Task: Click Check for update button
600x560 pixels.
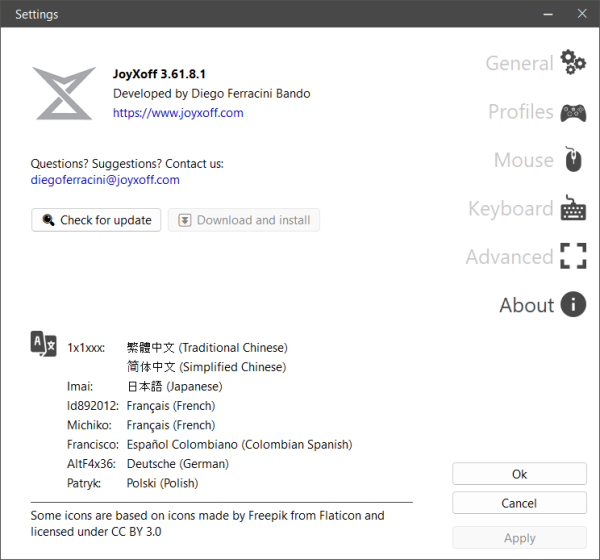Action: coord(96,220)
